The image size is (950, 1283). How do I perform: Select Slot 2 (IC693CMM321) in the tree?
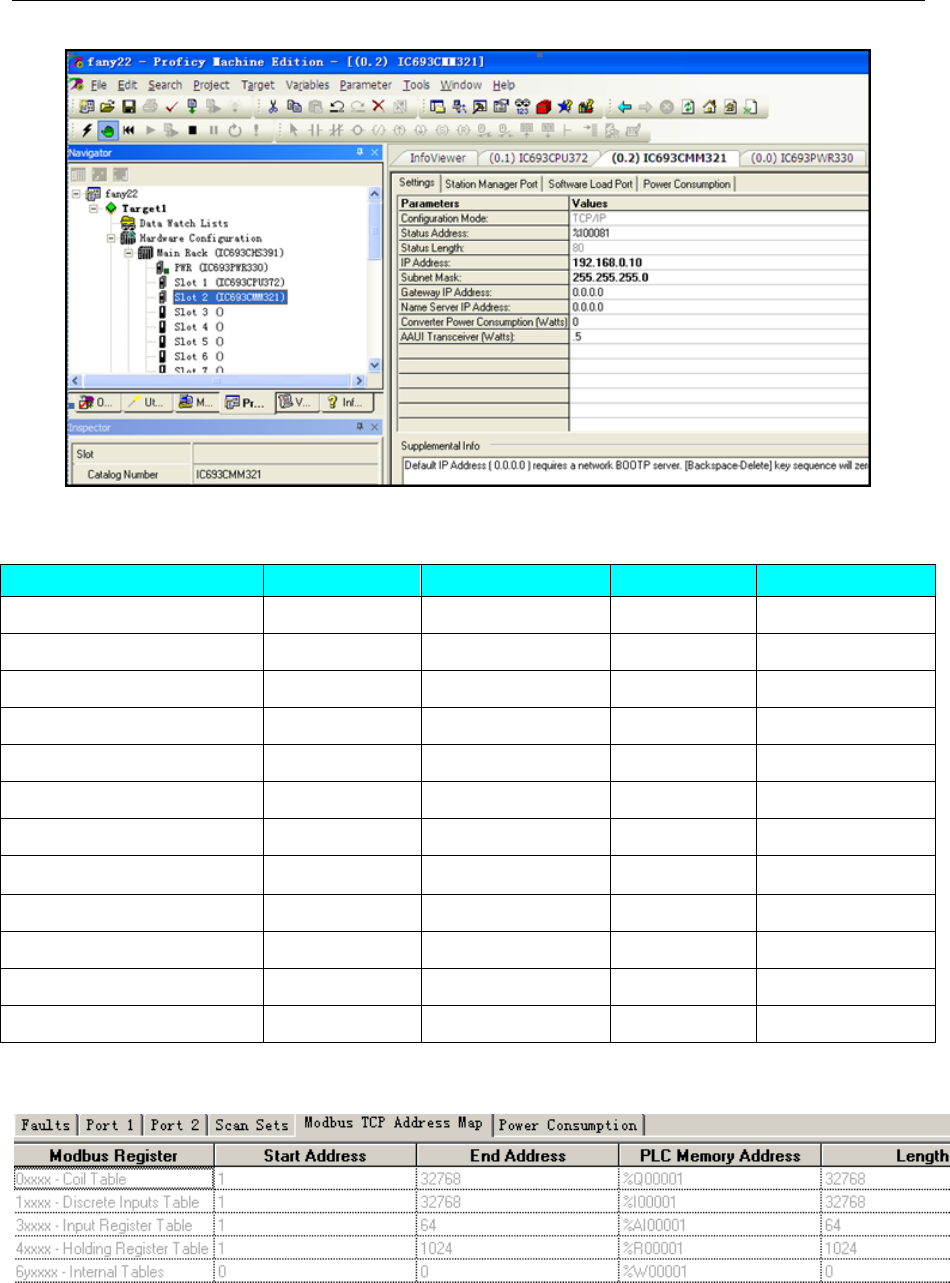tap(230, 297)
